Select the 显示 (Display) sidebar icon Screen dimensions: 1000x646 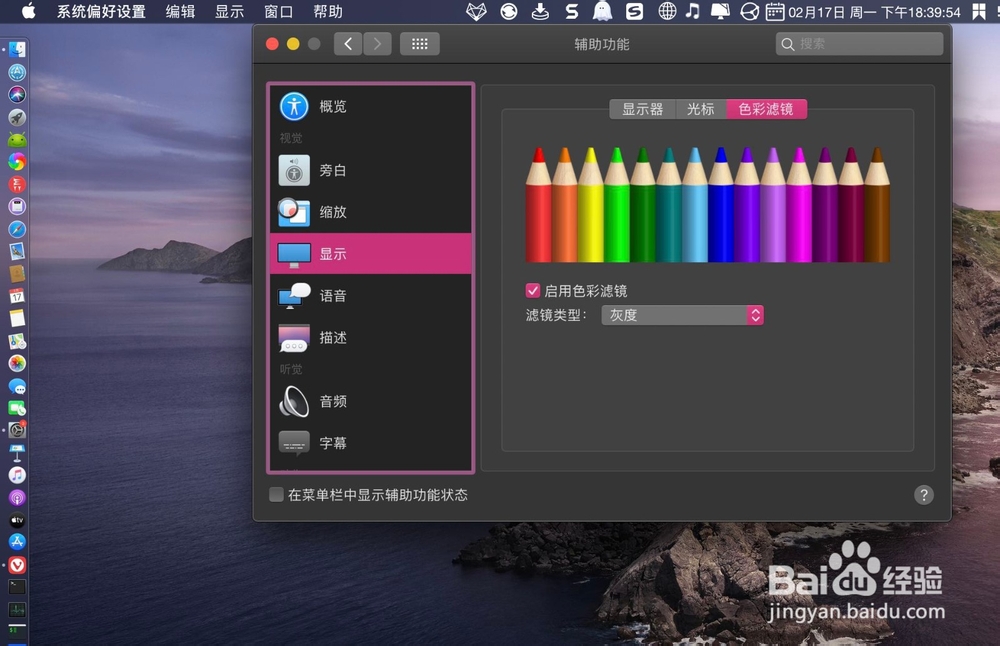click(x=333, y=253)
